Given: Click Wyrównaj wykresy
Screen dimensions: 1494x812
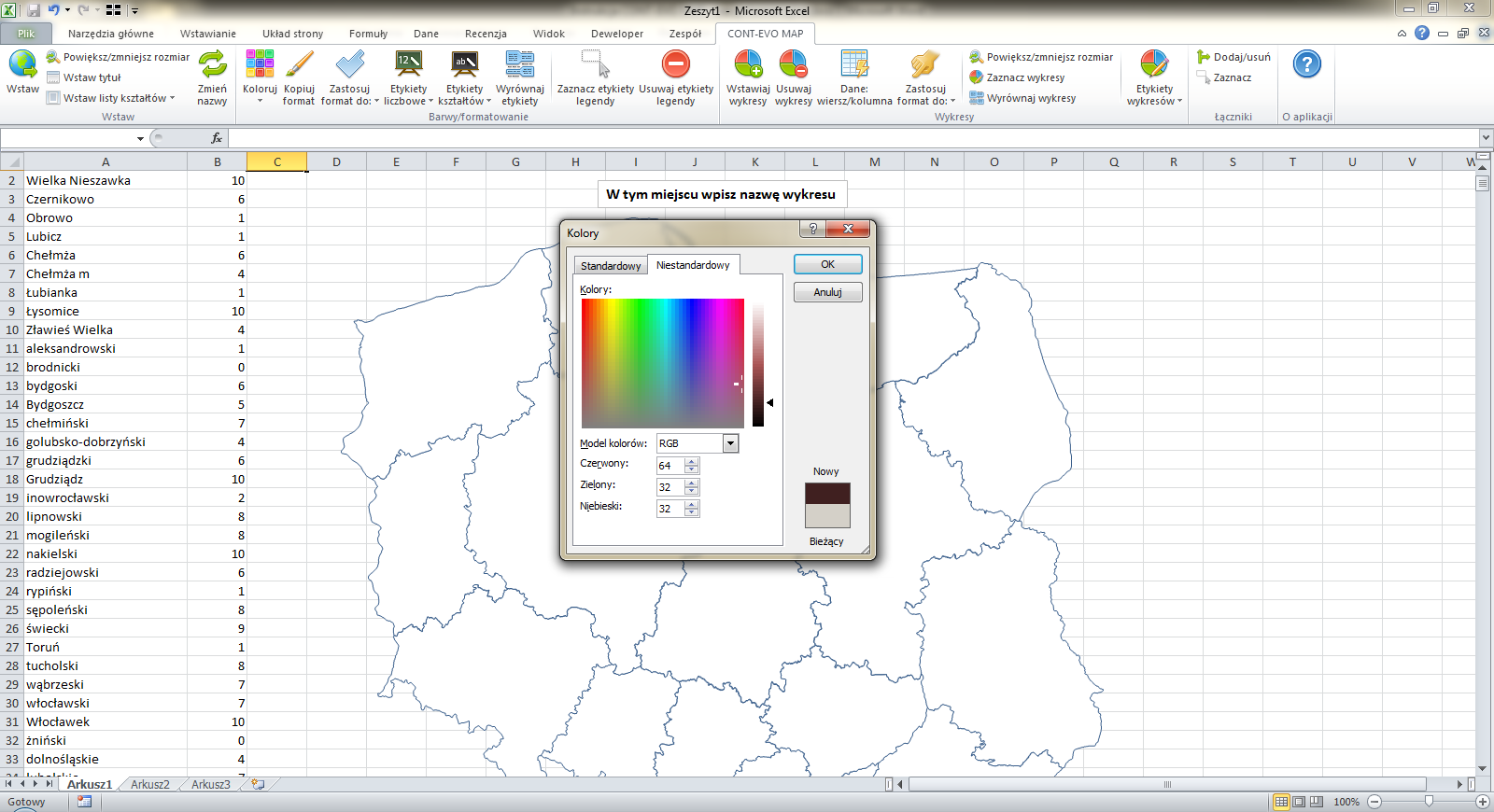Looking at the screenshot, I should [x=1022, y=98].
